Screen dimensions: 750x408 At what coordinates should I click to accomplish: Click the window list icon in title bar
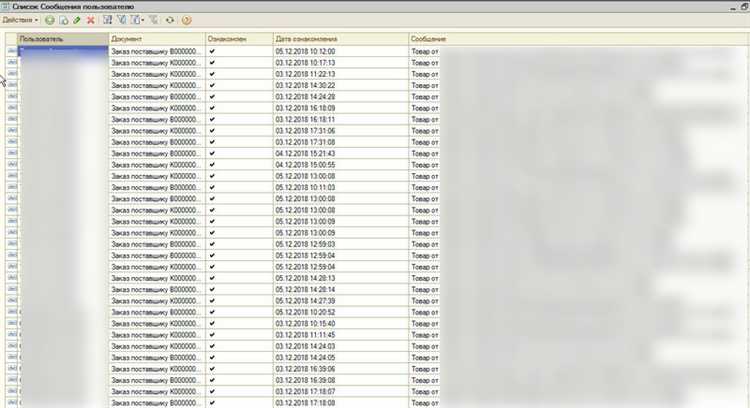pyautogui.click(x=5, y=7)
